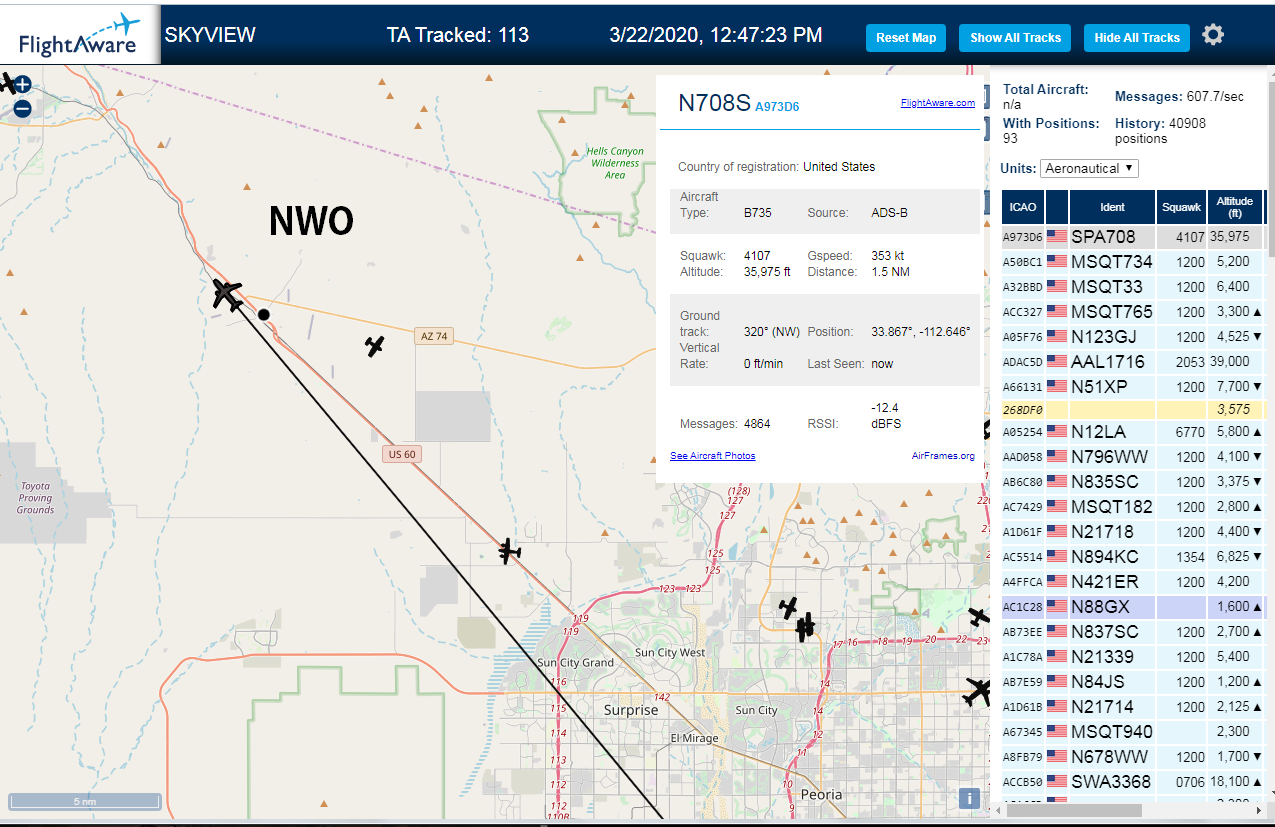The width and height of the screenshot is (1275, 827).
Task: Click the Reset Map button
Action: (x=906, y=38)
